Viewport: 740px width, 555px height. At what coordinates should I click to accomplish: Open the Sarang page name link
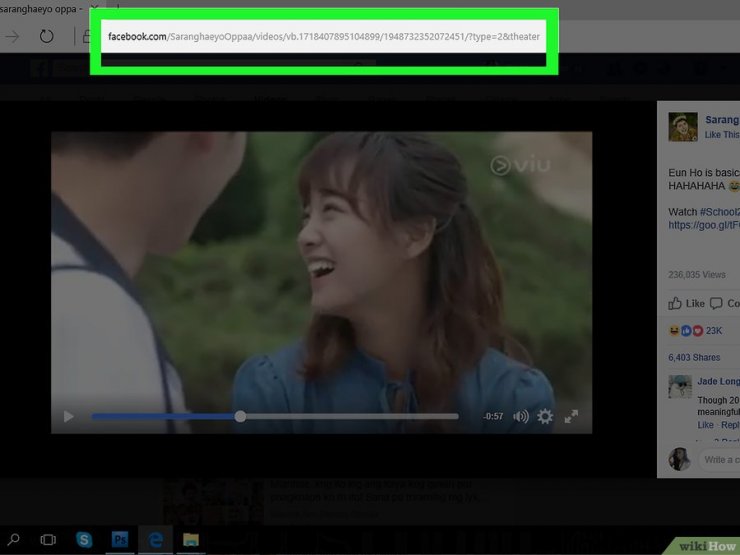pos(722,120)
